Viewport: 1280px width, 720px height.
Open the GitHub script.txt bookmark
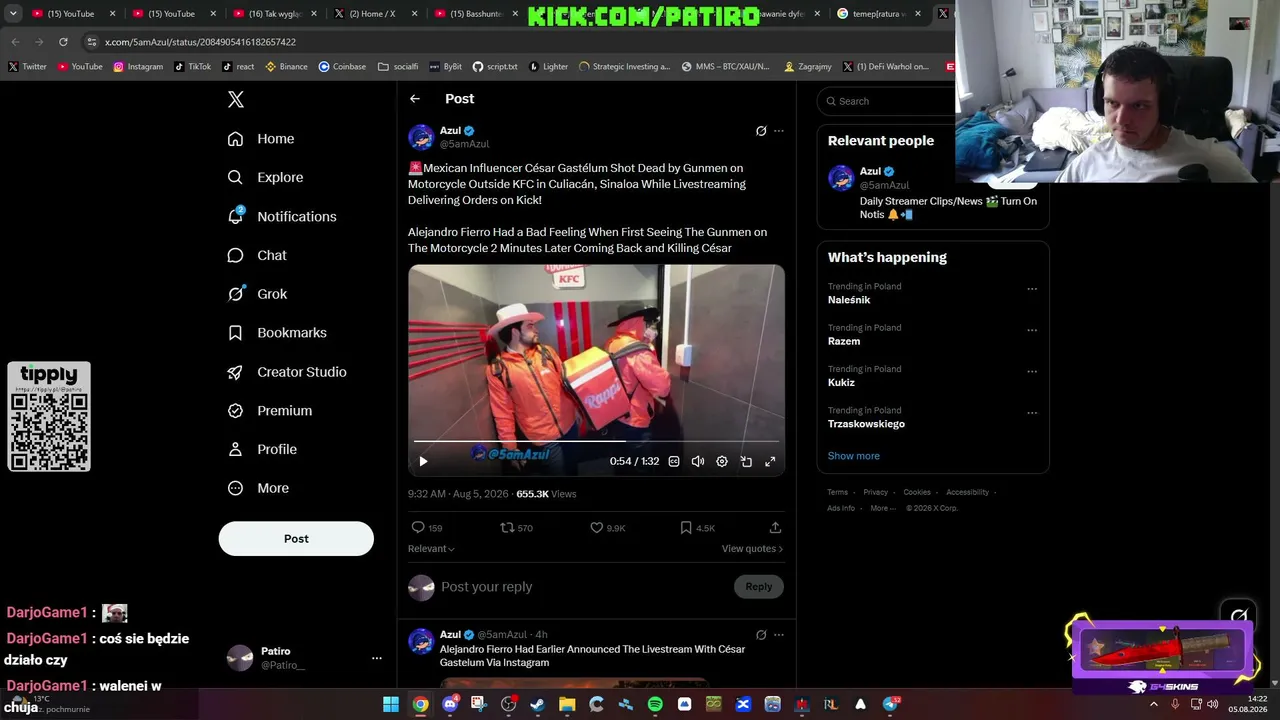494,67
